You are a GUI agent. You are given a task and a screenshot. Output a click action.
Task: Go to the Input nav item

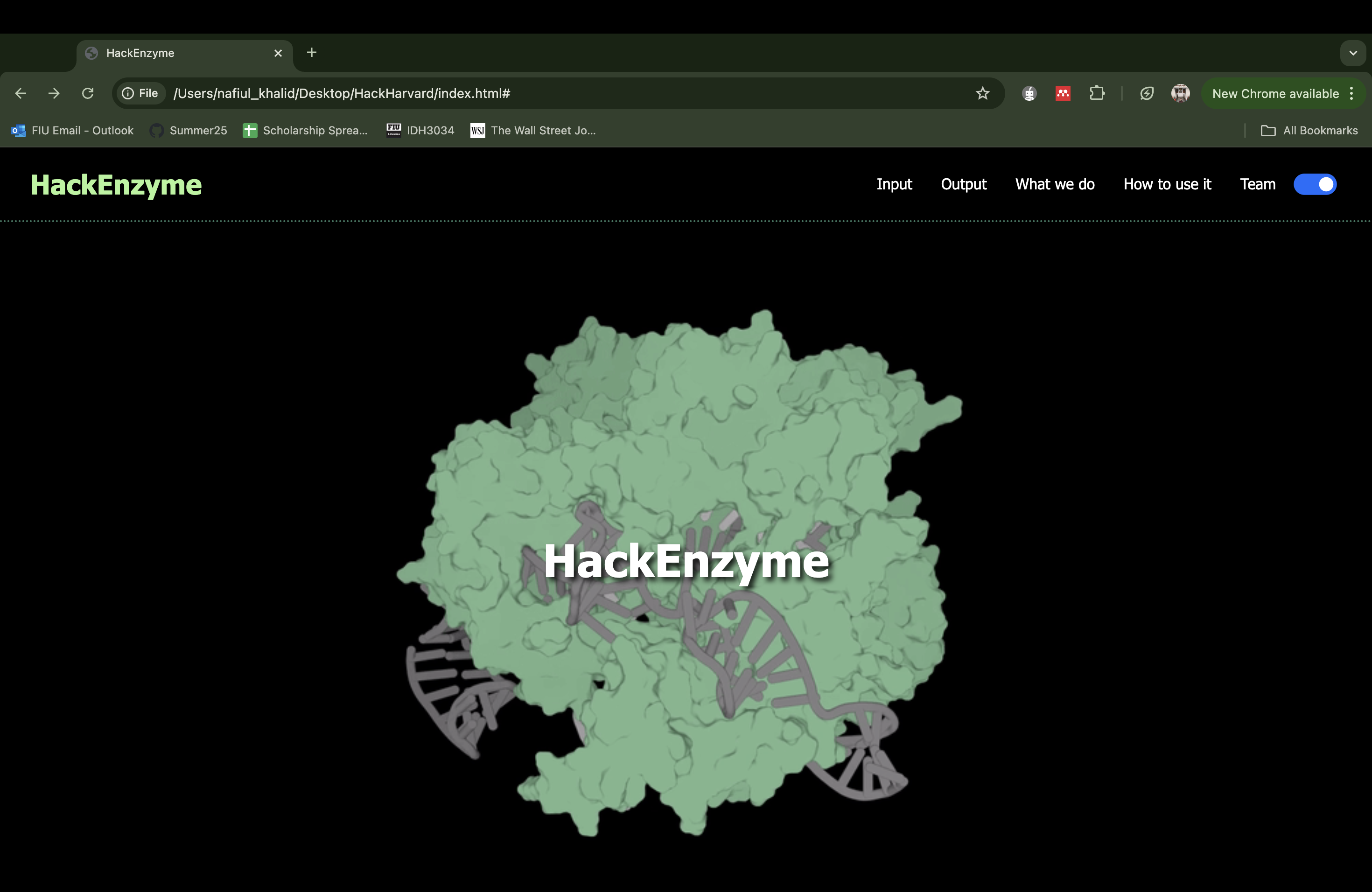894,184
